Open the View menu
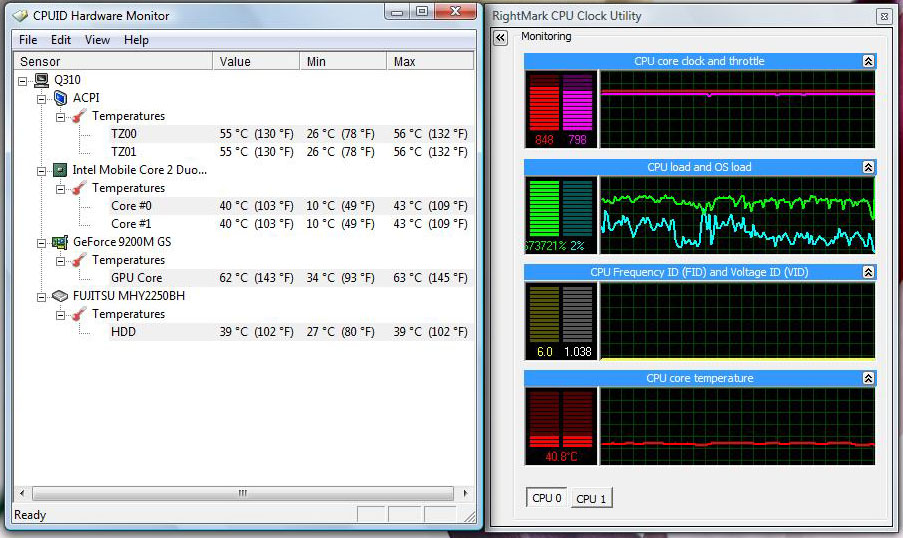 [97, 40]
